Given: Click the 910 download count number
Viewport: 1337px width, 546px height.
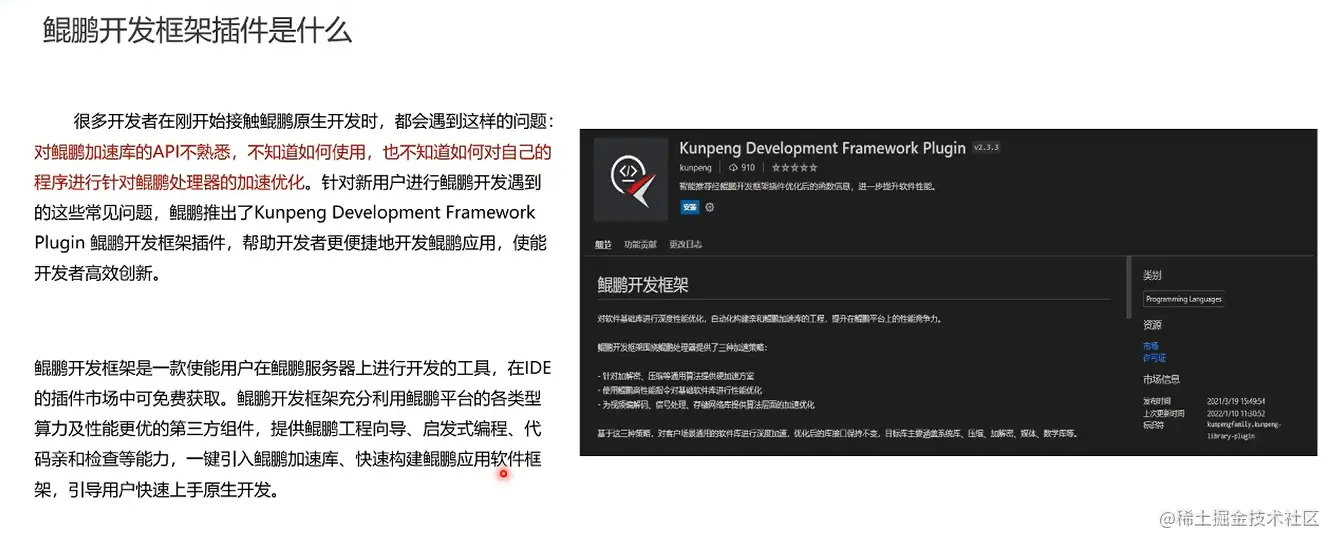Looking at the screenshot, I should (748, 168).
